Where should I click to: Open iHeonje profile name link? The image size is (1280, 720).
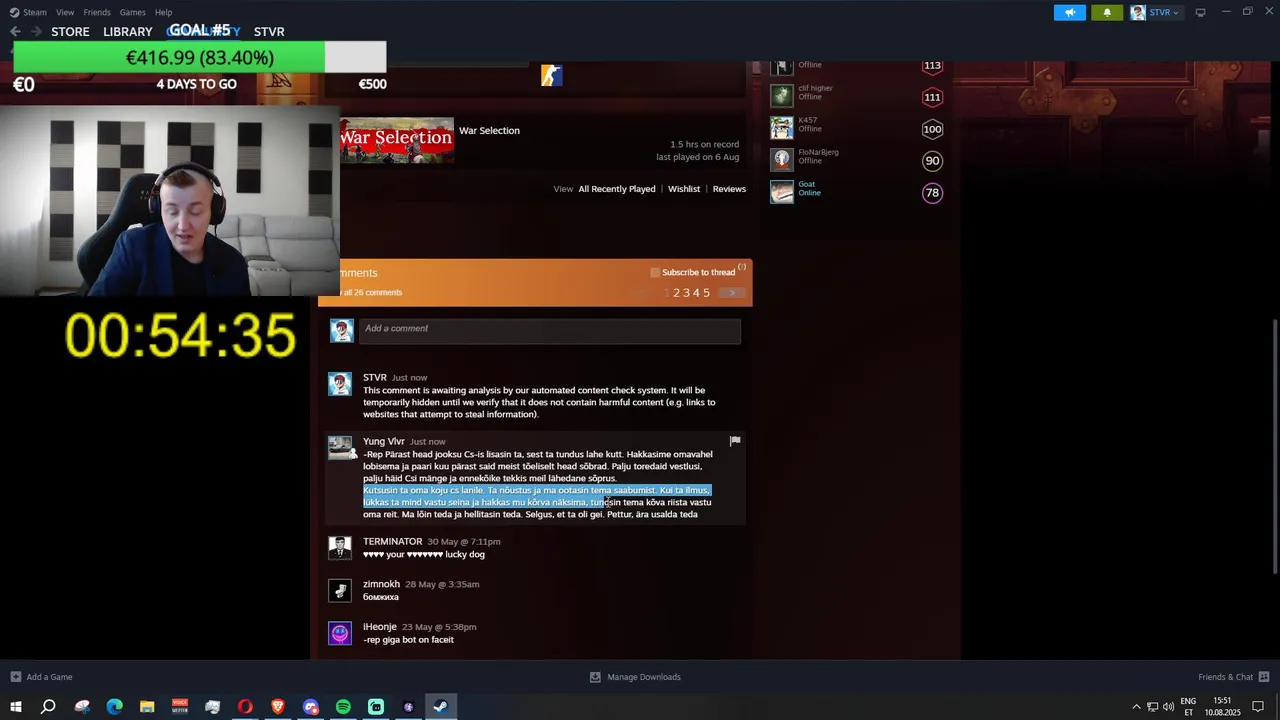click(x=380, y=627)
